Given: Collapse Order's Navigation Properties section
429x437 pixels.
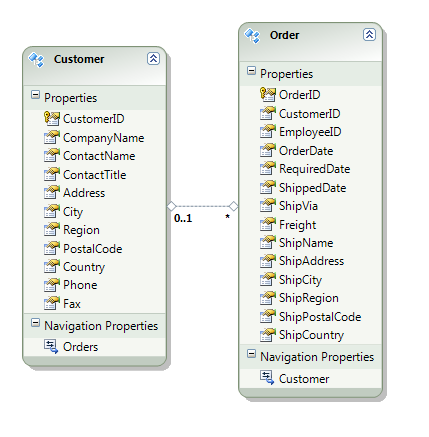Looking at the screenshot, I should tap(251, 354).
